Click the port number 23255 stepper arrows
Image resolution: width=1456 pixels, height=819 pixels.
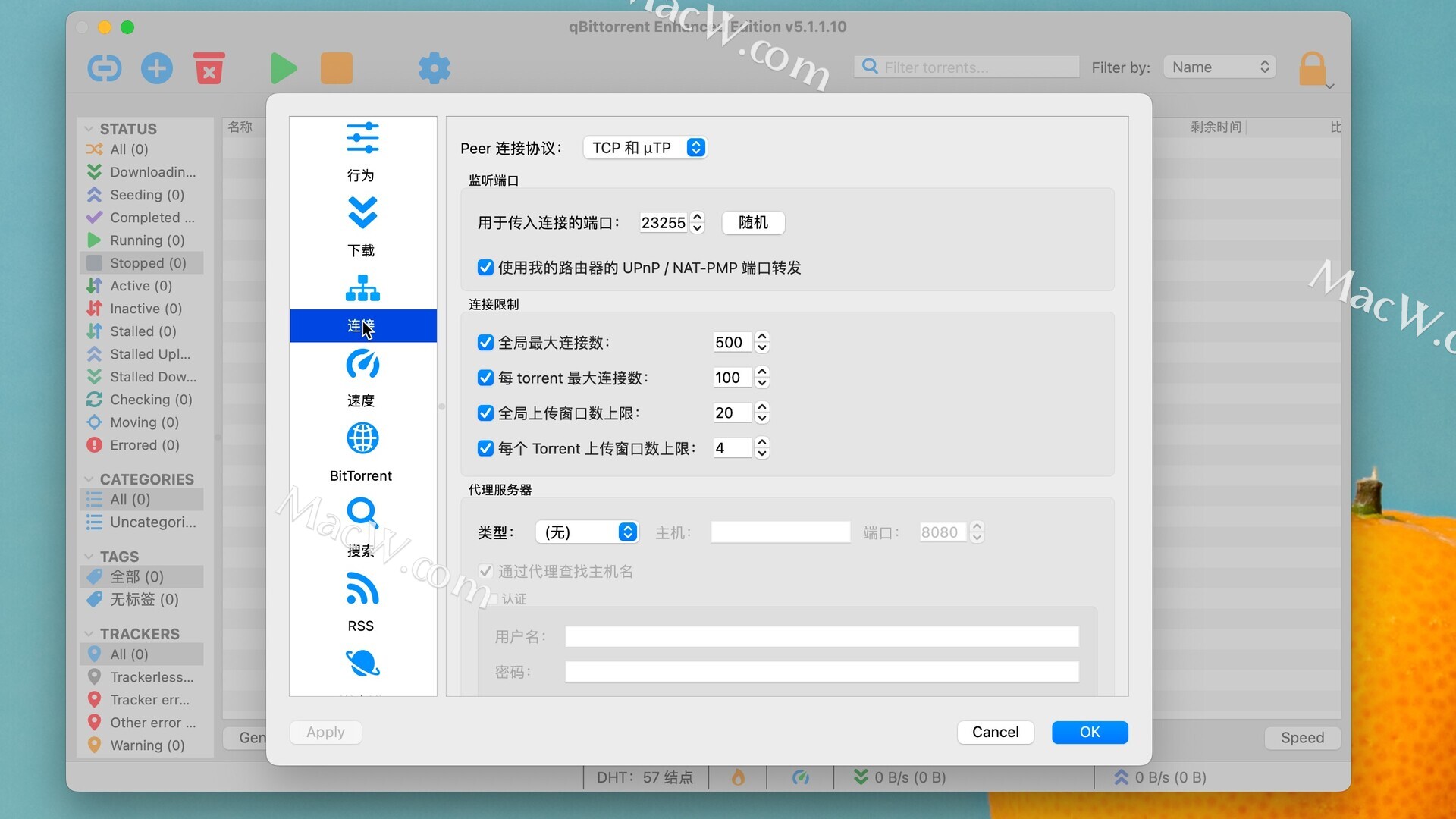tap(698, 223)
